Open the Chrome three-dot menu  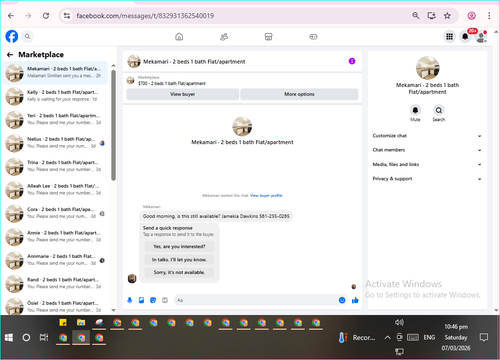click(489, 16)
